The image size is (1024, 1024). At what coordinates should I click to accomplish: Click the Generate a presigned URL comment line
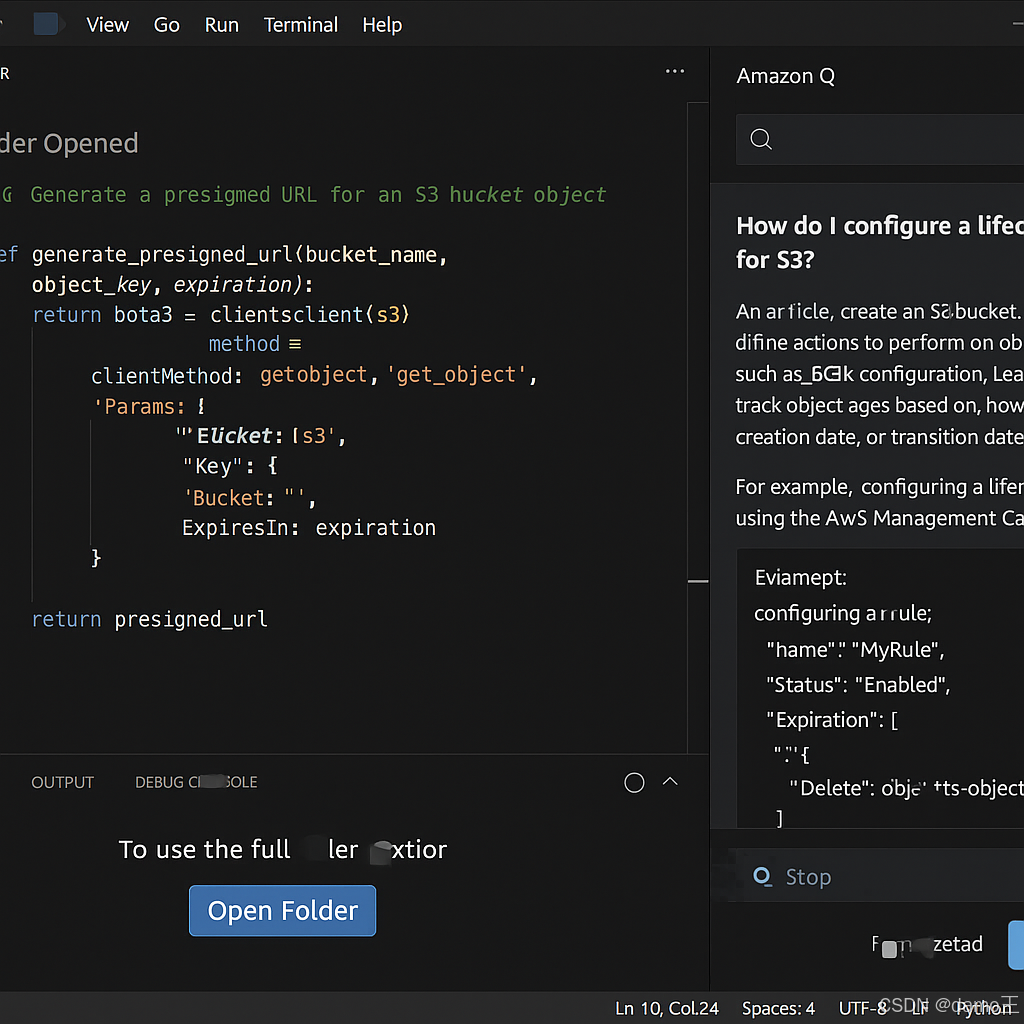coord(318,195)
